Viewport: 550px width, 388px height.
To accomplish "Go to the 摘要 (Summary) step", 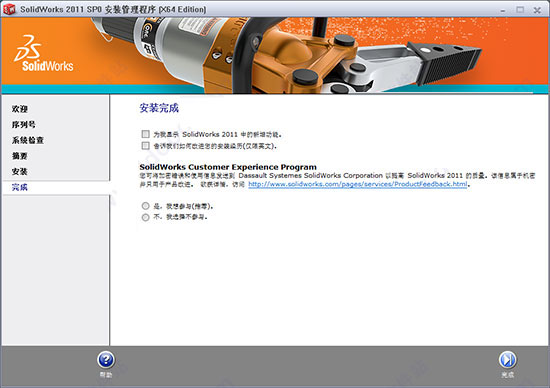I will click(x=20, y=156).
